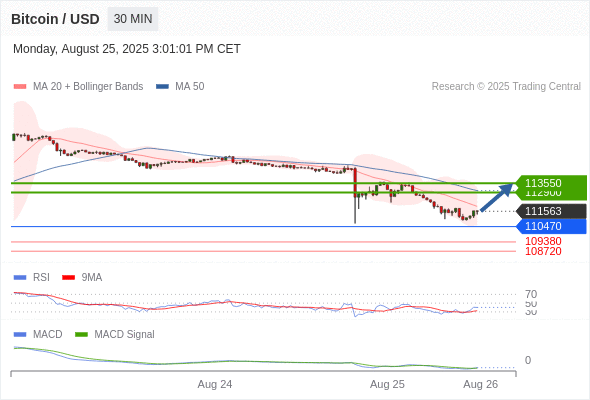The width and height of the screenshot is (590, 400).
Task: Click the 30 MIN timeframe badge
Action: click(133, 19)
